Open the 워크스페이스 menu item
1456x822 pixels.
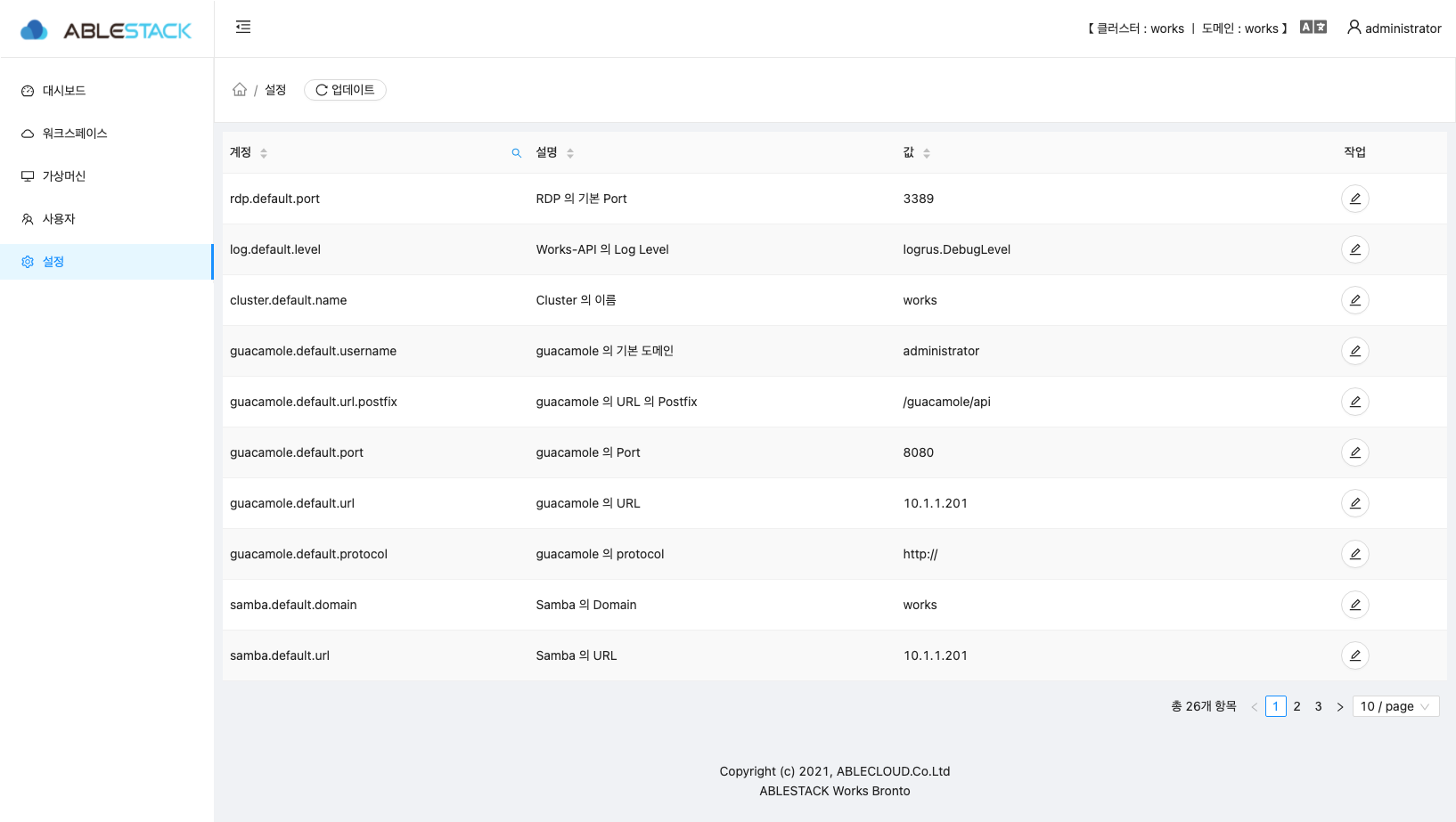(73, 133)
